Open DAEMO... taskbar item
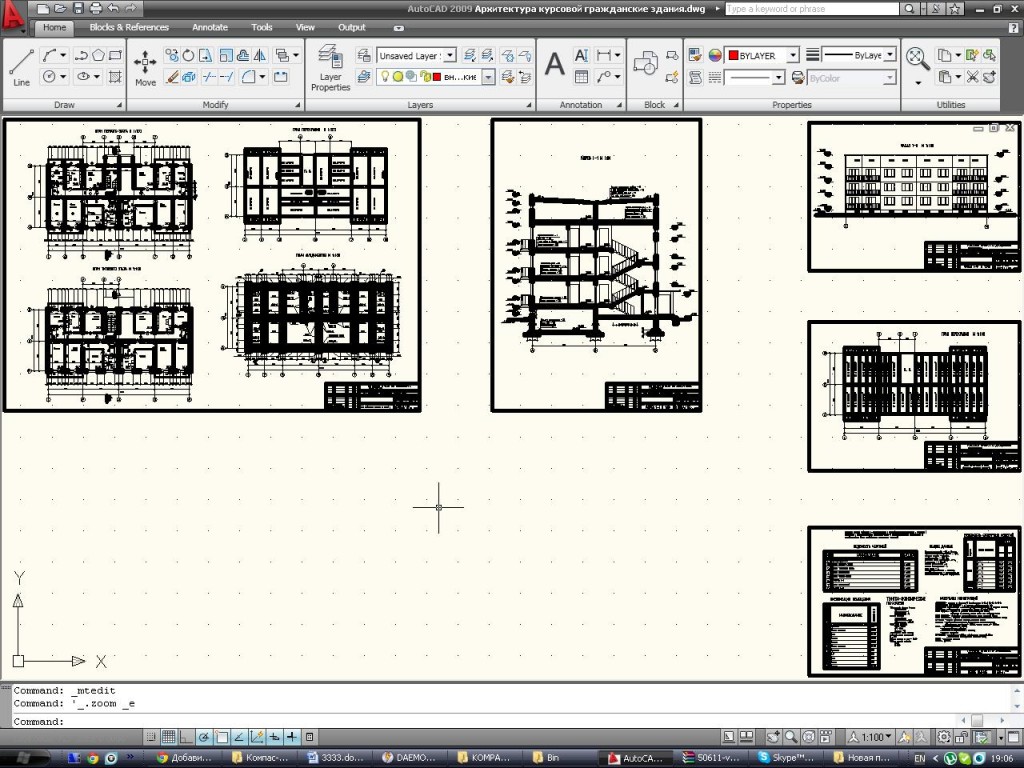This screenshot has height=768, width=1024. point(410,758)
